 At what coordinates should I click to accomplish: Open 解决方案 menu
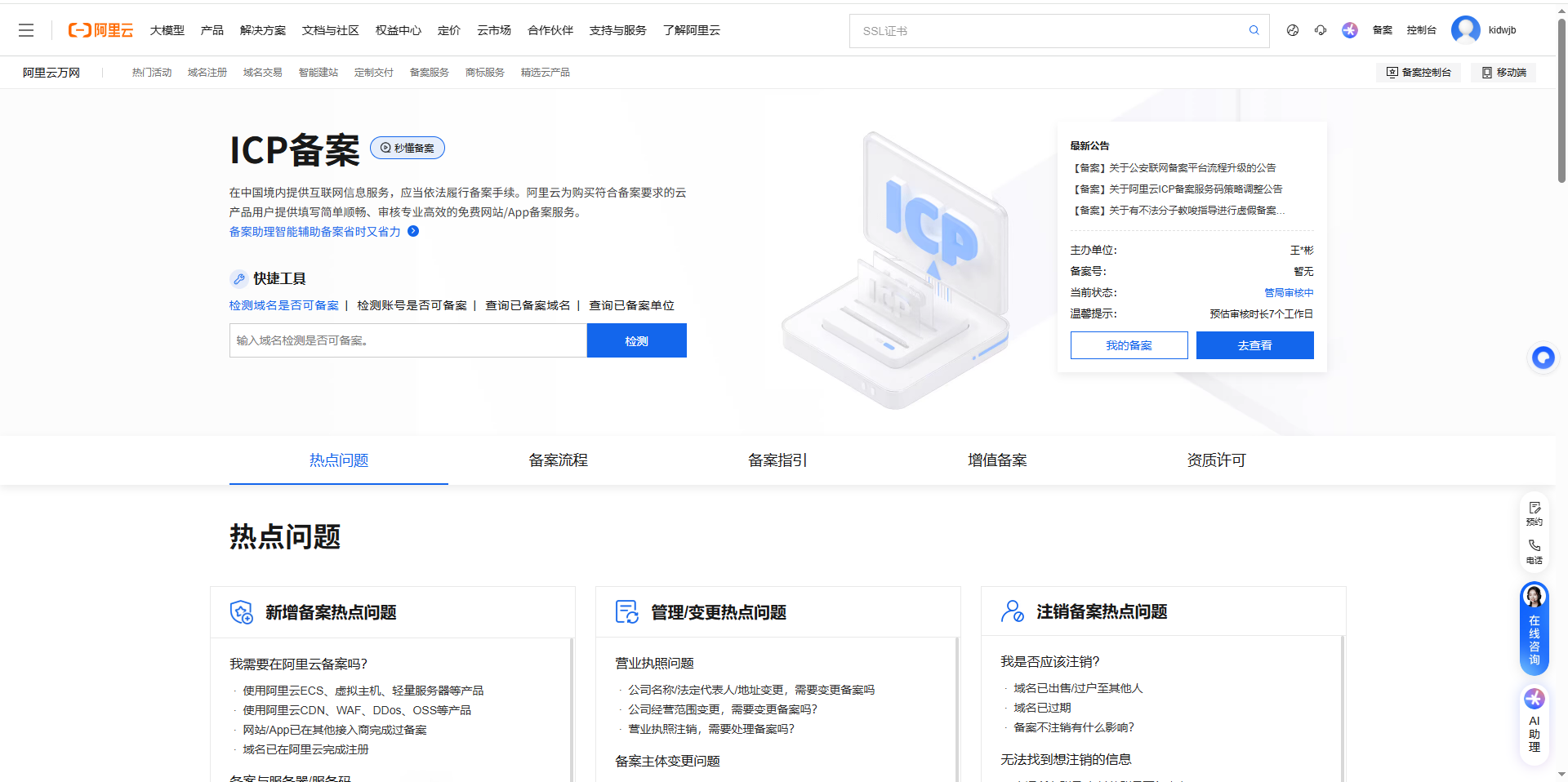coord(263,30)
